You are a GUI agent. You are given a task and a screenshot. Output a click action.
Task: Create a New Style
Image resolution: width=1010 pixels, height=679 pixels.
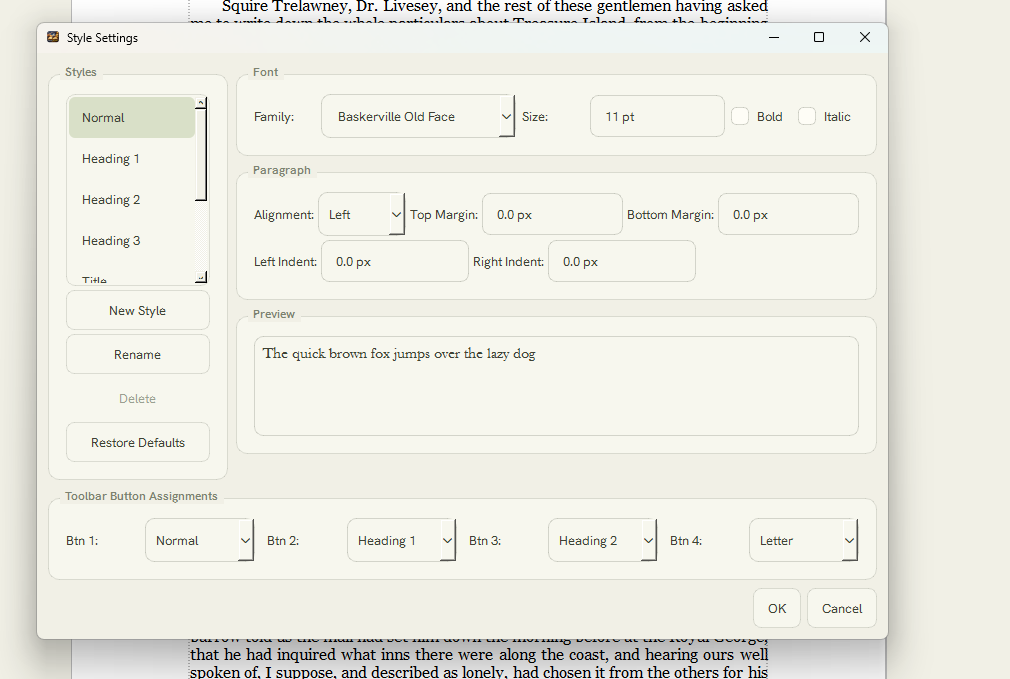138,311
